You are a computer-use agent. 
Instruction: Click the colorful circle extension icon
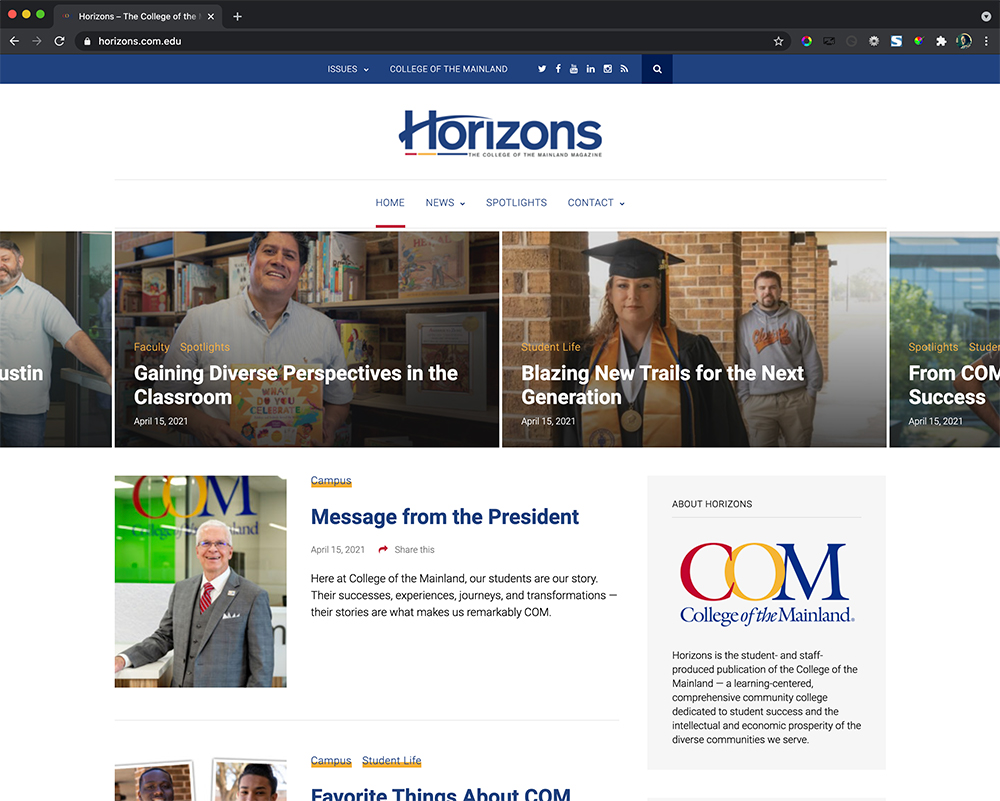807,41
